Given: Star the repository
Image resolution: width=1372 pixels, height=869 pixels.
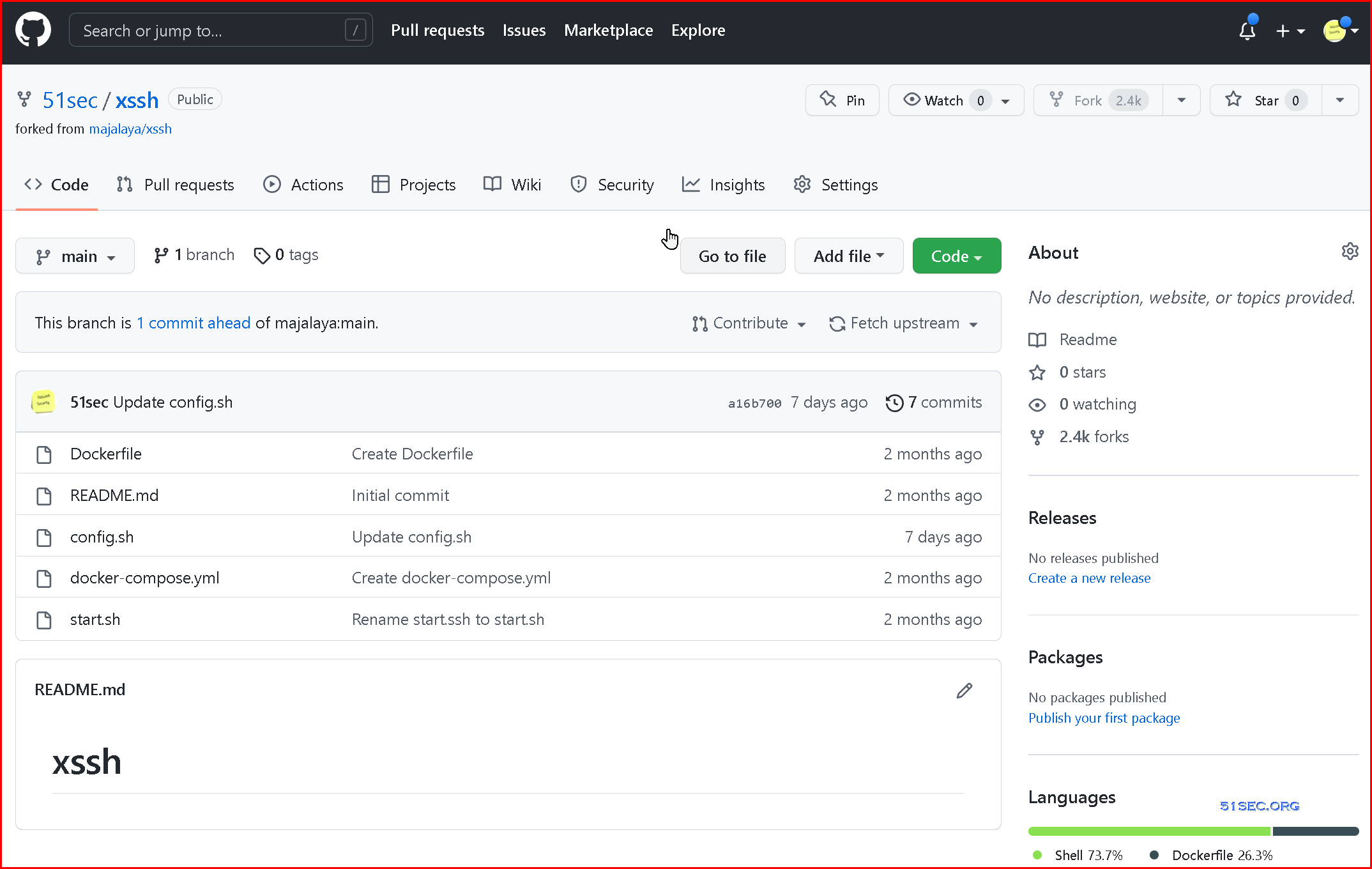Looking at the screenshot, I should (1265, 100).
